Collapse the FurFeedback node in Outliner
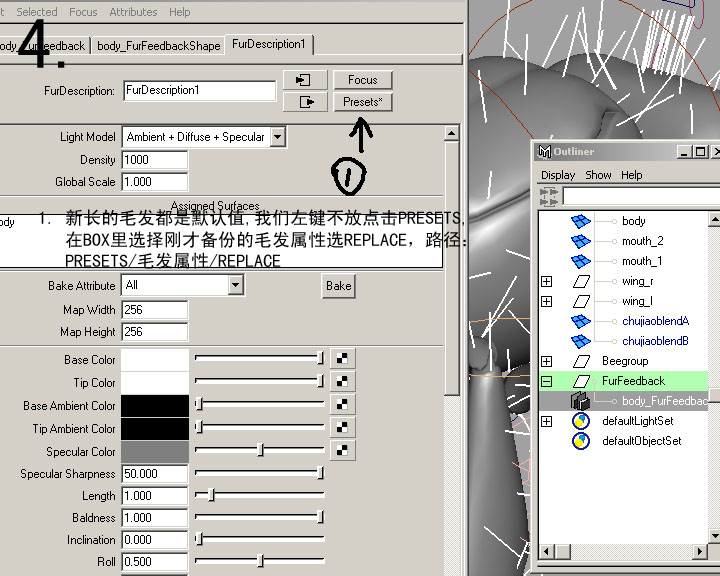Viewport: 720px width, 576px height. [546, 381]
